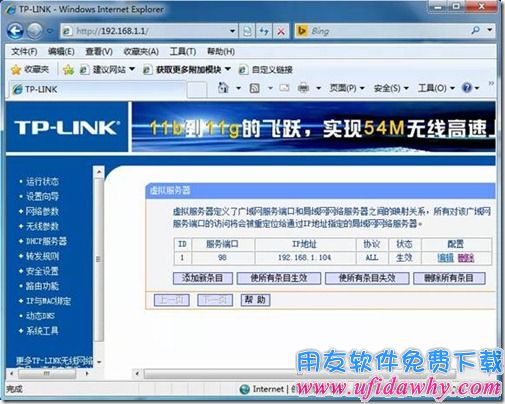Open the 页面(P) toolbar menu
Image resolution: width=505 pixels, height=404 pixels.
tap(347, 88)
